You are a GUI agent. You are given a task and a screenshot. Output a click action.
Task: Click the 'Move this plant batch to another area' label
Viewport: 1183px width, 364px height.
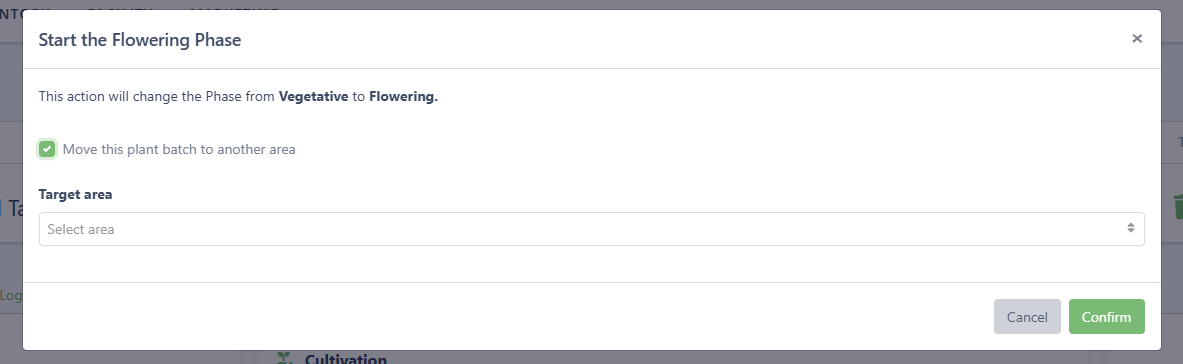pos(179,150)
